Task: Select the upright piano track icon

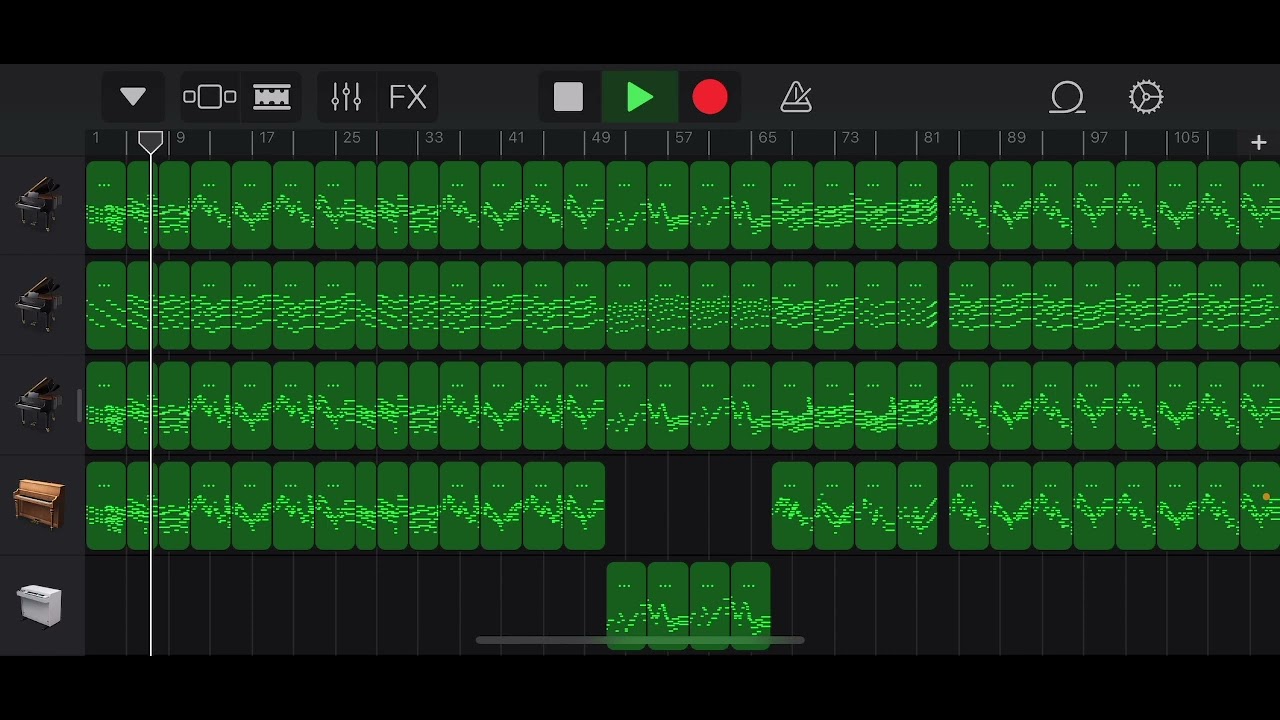Action: coord(40,504)
